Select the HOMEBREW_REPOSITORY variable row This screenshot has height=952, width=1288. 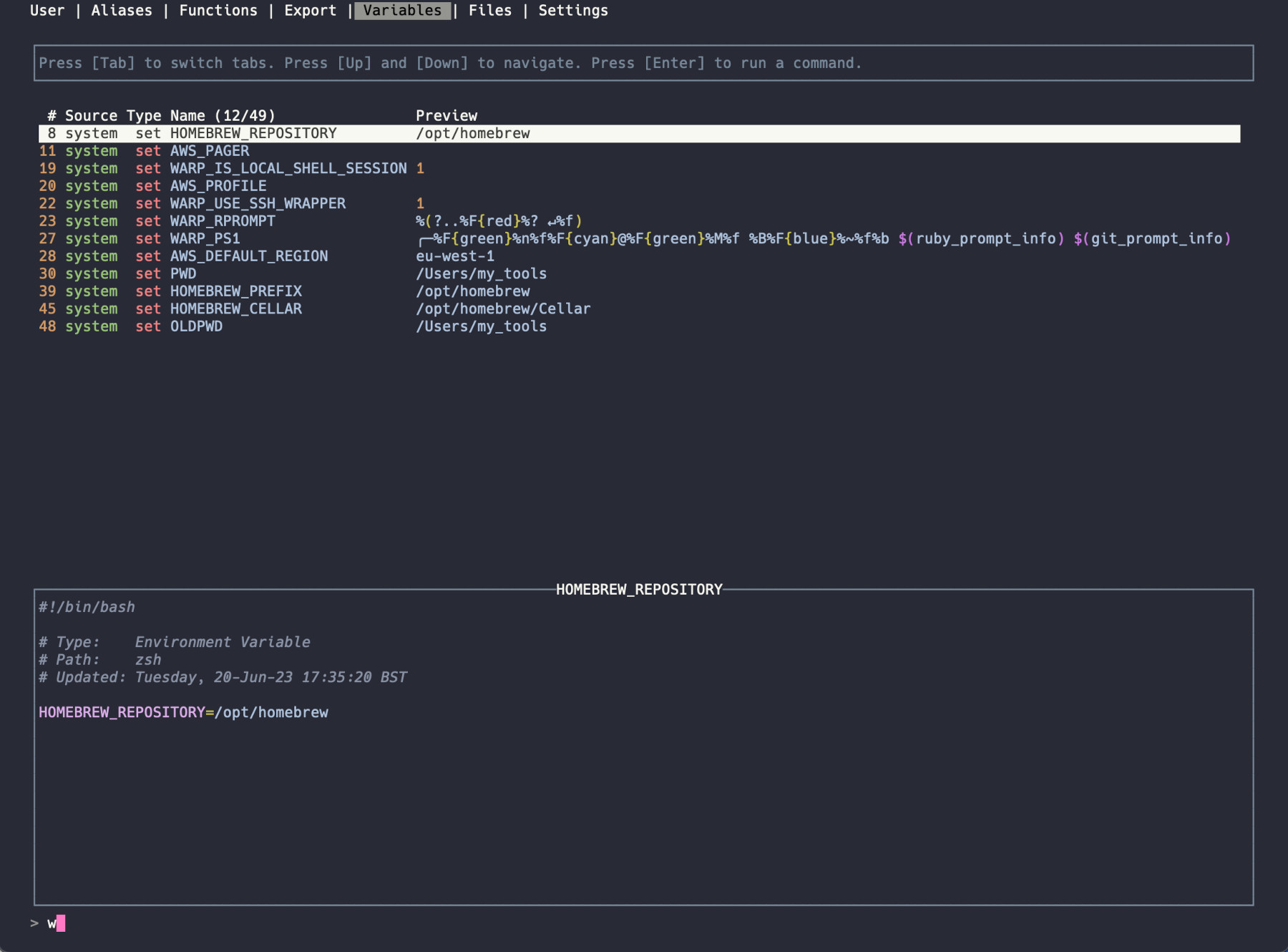coord(253,134)
